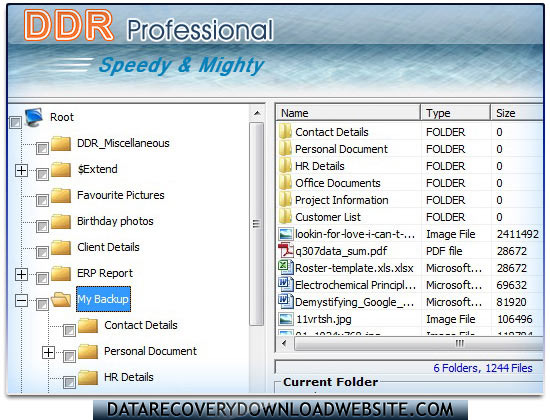This screenshot has width=550, height=420.
Task: Click the image icon of 11vrtsh.jpg
Action: tap(286, 319)
